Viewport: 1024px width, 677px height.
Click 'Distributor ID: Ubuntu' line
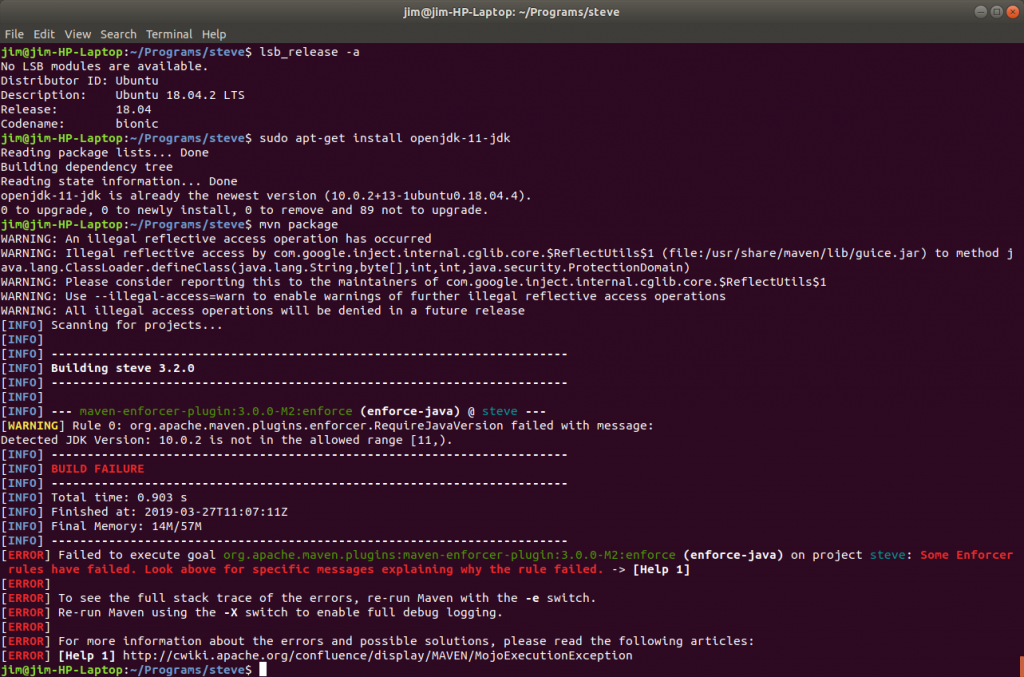point(80,81)
